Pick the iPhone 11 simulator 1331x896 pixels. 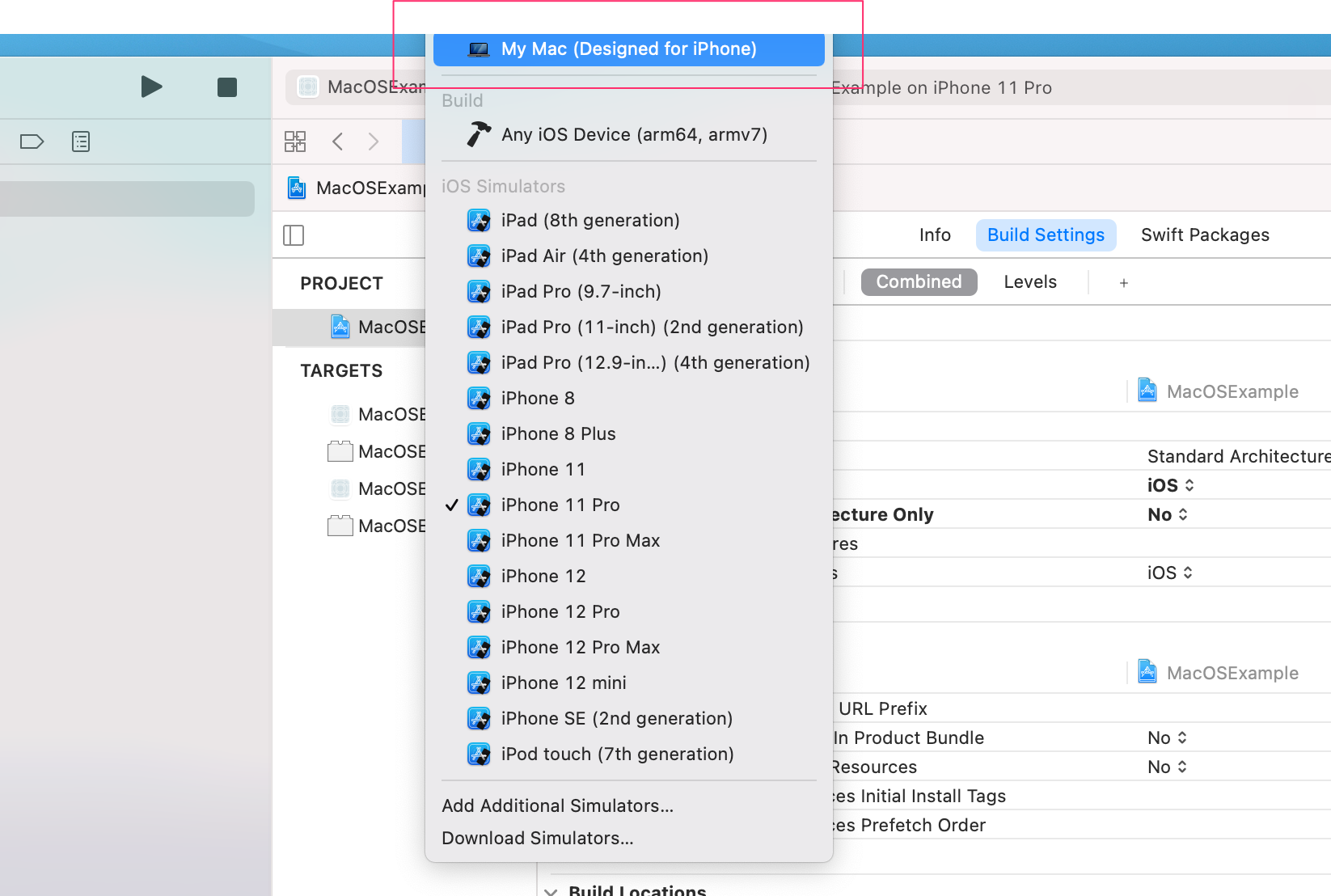click(x=629, y=469)
